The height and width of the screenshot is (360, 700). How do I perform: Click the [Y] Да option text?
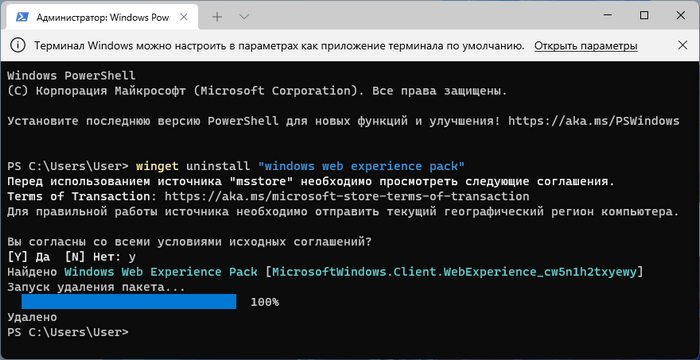tap(29, 257)
